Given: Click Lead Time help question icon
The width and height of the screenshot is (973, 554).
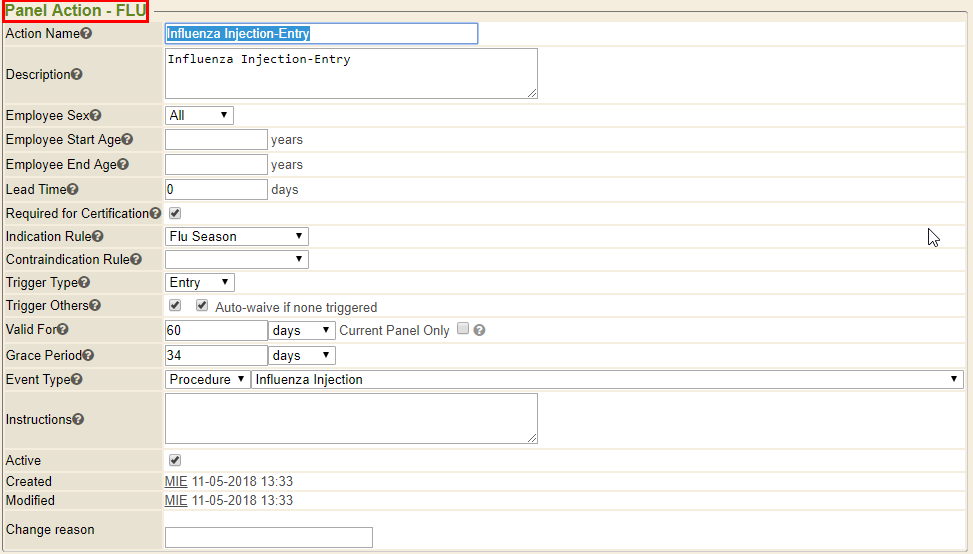Looking at the screenshot, I should [72, 189].
